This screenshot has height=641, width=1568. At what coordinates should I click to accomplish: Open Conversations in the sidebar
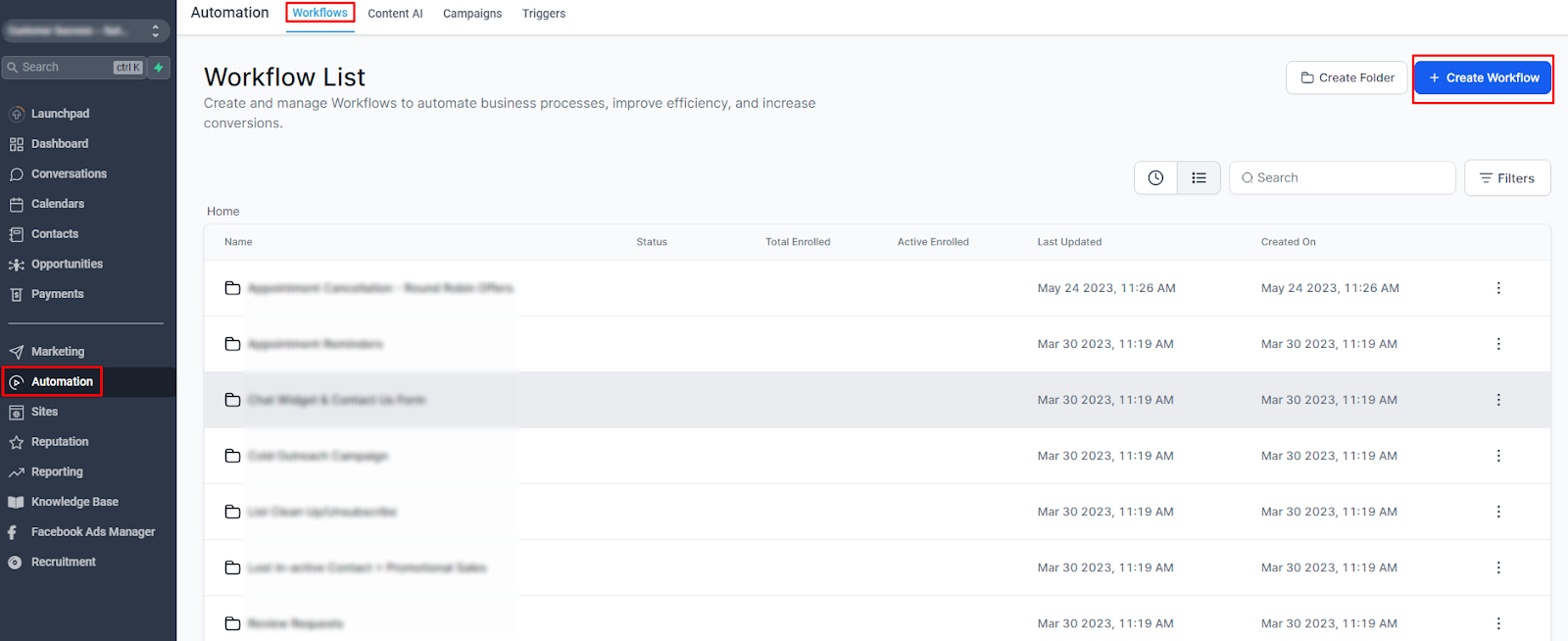pos(69,173)
